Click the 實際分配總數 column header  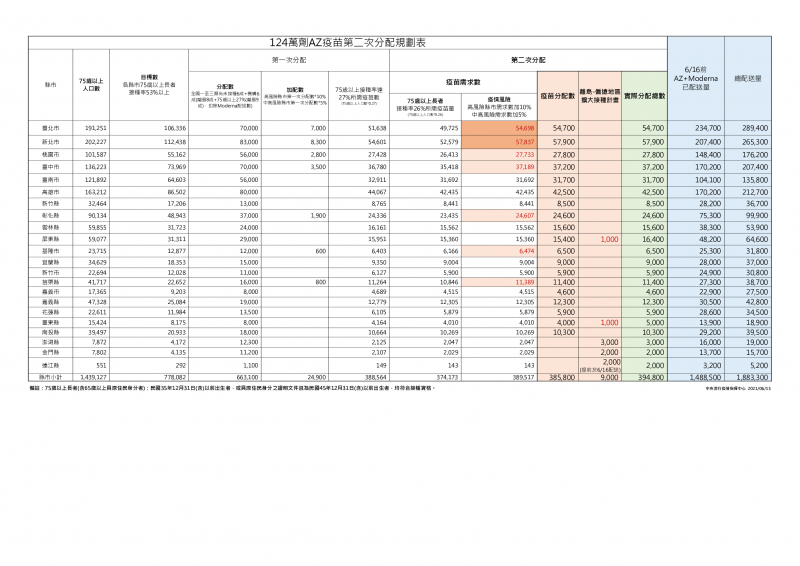click(643, 95)
